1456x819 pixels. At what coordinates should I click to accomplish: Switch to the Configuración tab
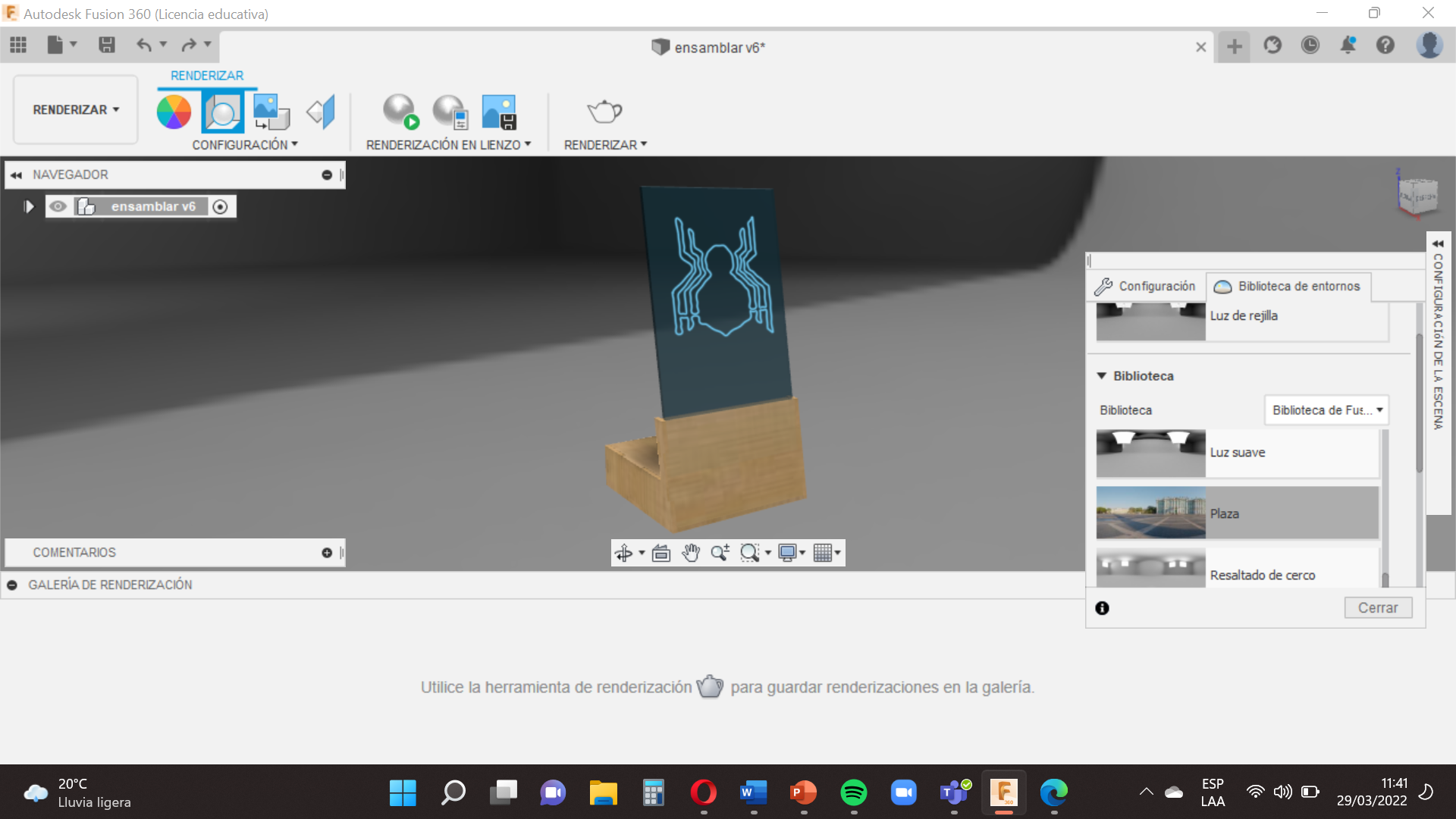pos(1145,287)
